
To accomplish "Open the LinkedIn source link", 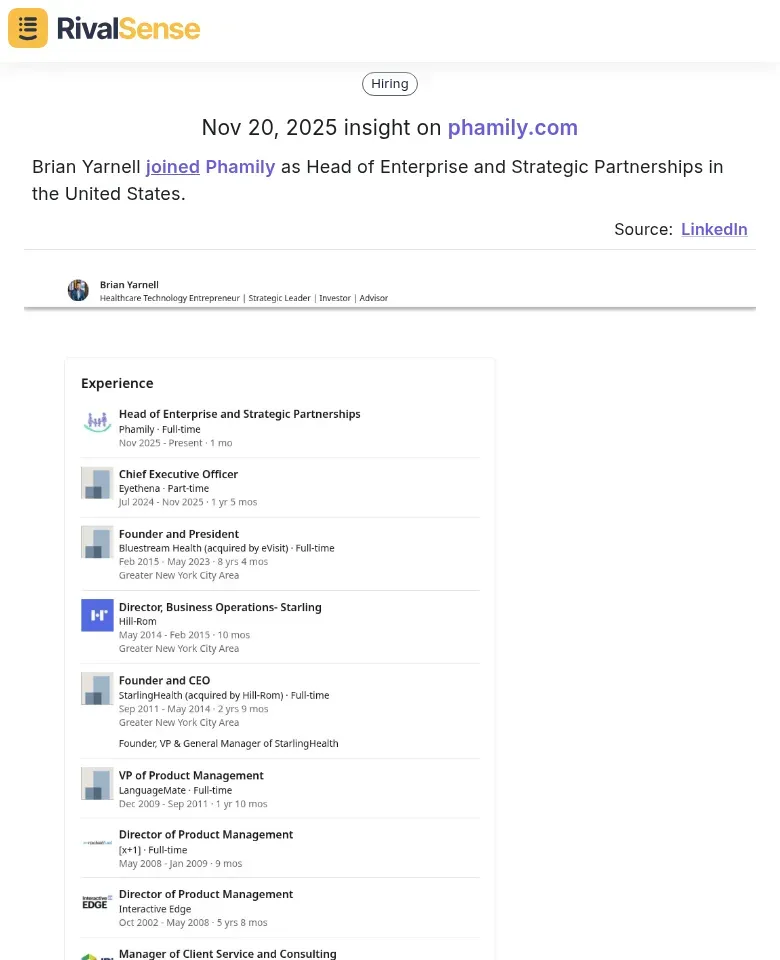I will [x=714, y=229].
